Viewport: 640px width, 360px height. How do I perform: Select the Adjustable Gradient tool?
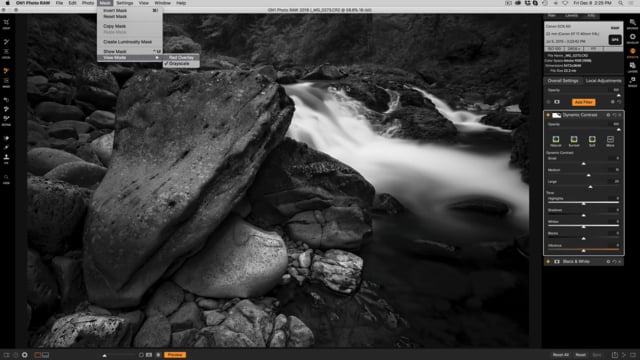[6, 52]
